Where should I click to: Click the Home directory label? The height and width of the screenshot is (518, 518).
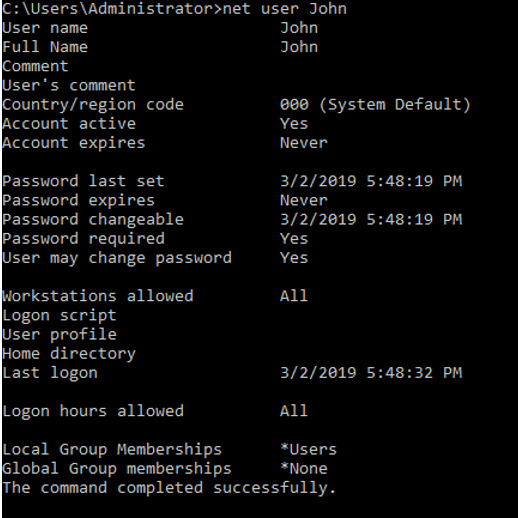pos(69,354)
